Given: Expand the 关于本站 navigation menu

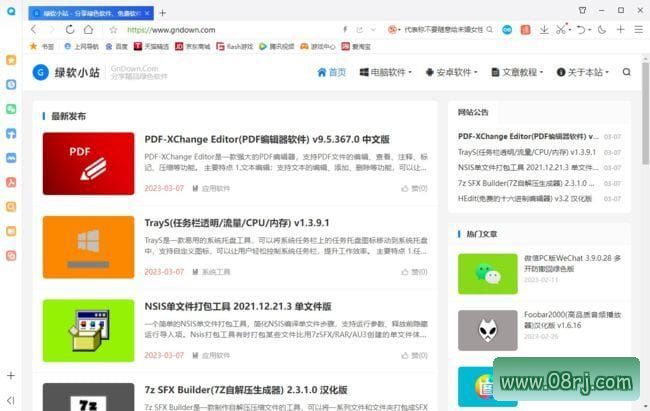Looking at the screenshot, I should tap(582, 72).
